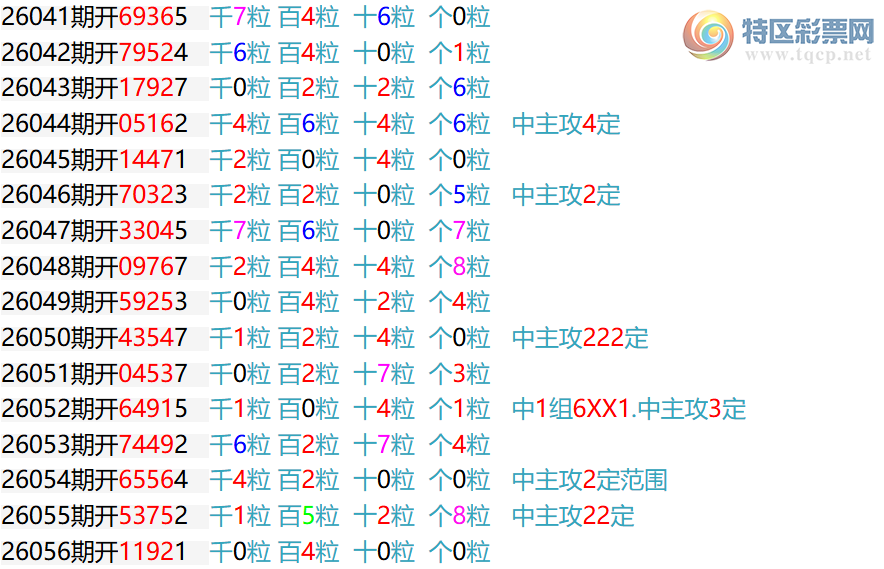Click 千2粒 in the 26046 row
The height and width of the screenshot is (569, 884).
point(240,195)
